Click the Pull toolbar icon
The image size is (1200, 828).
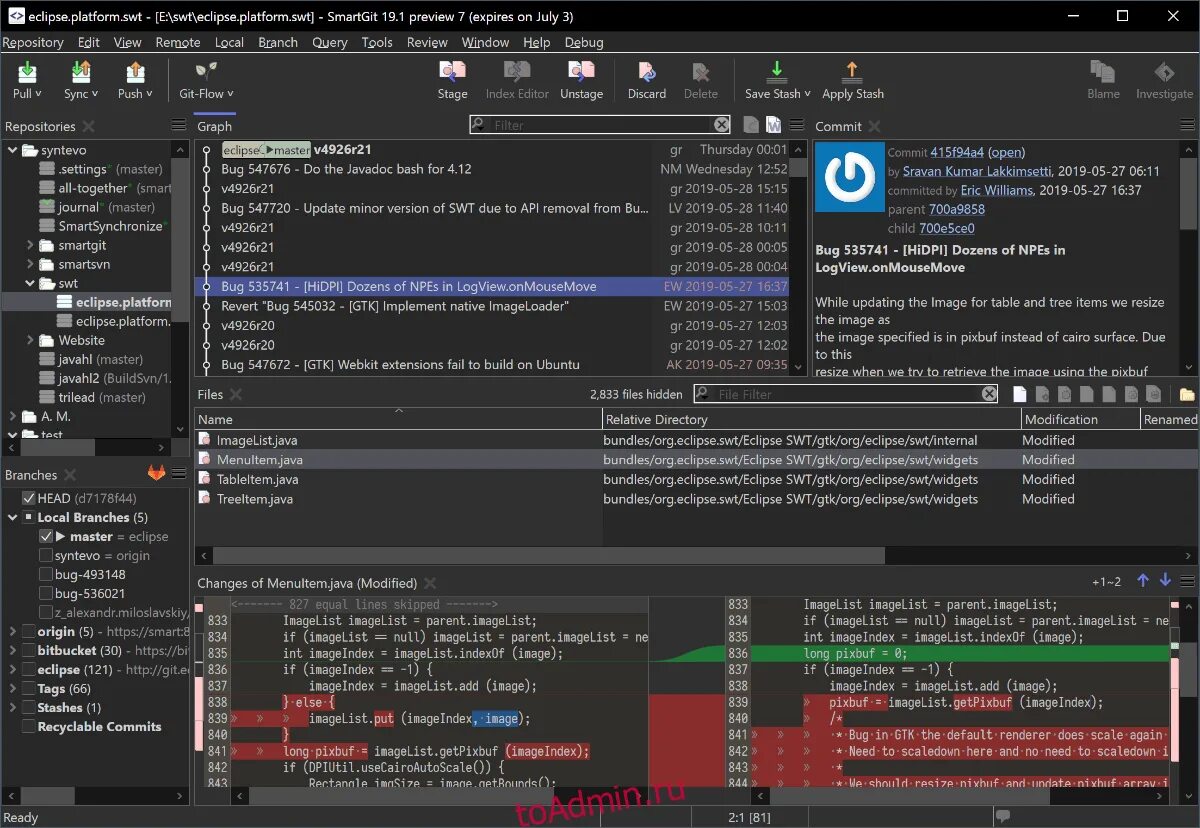coord(27,72)
